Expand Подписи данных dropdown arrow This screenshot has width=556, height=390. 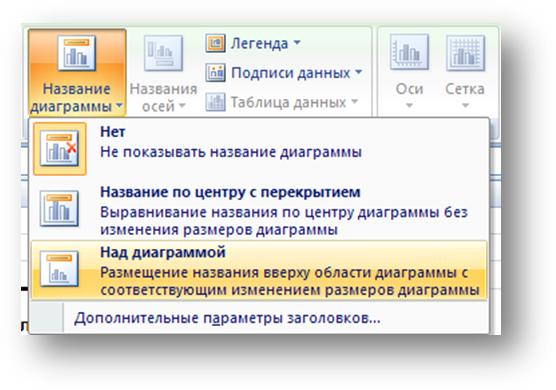pos(359,72)
